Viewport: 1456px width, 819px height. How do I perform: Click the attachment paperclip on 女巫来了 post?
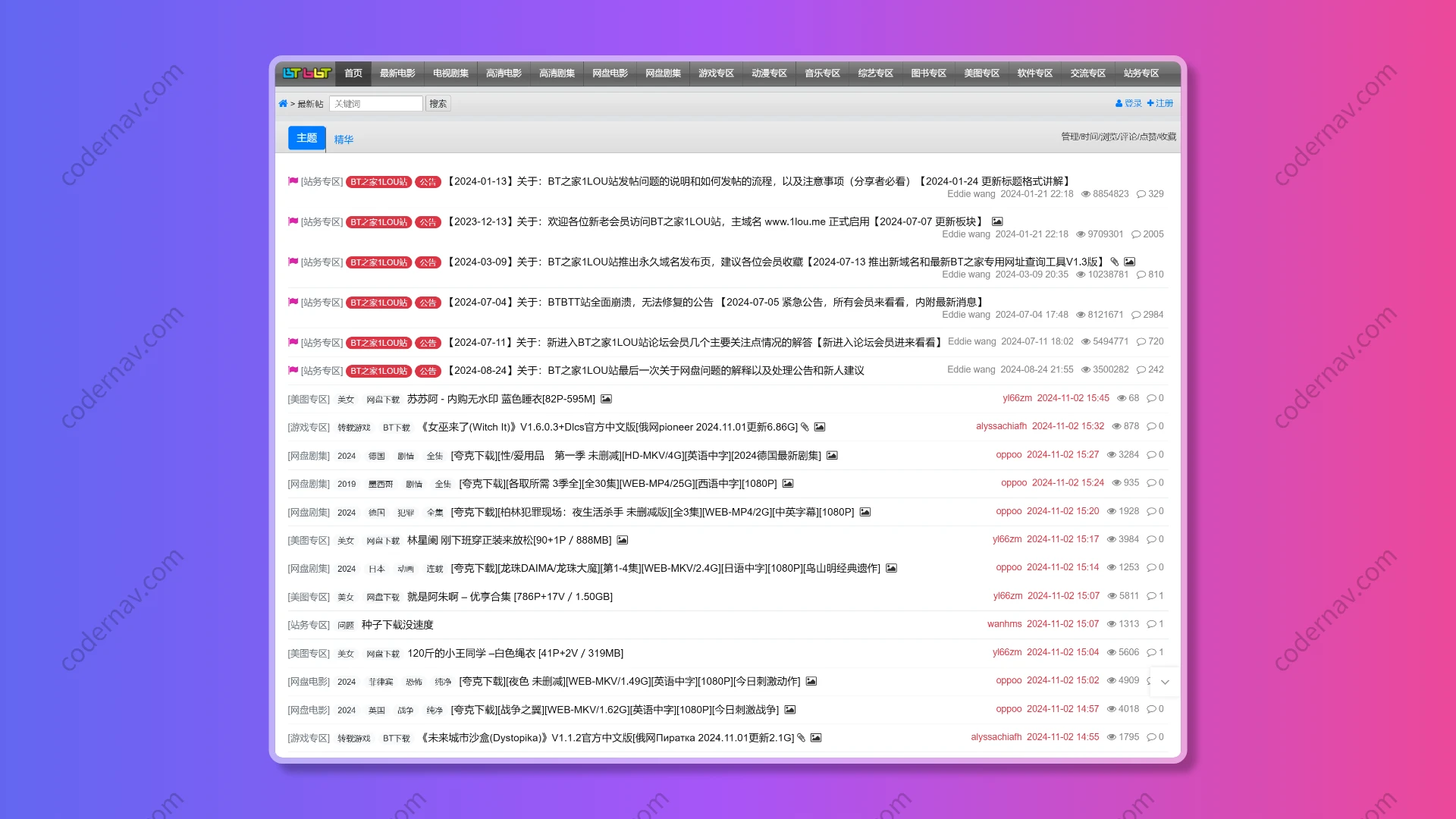[805, 427]
